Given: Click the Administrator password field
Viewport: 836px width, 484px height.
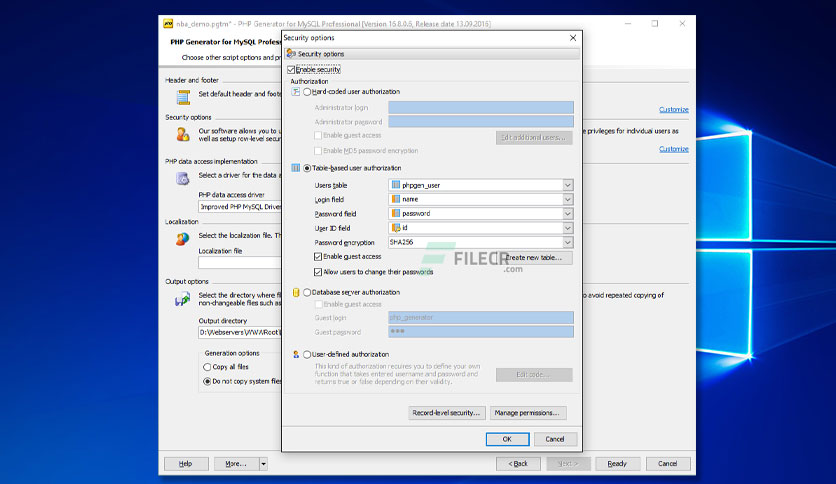Looking at the screenshot, I should (481, 122).
